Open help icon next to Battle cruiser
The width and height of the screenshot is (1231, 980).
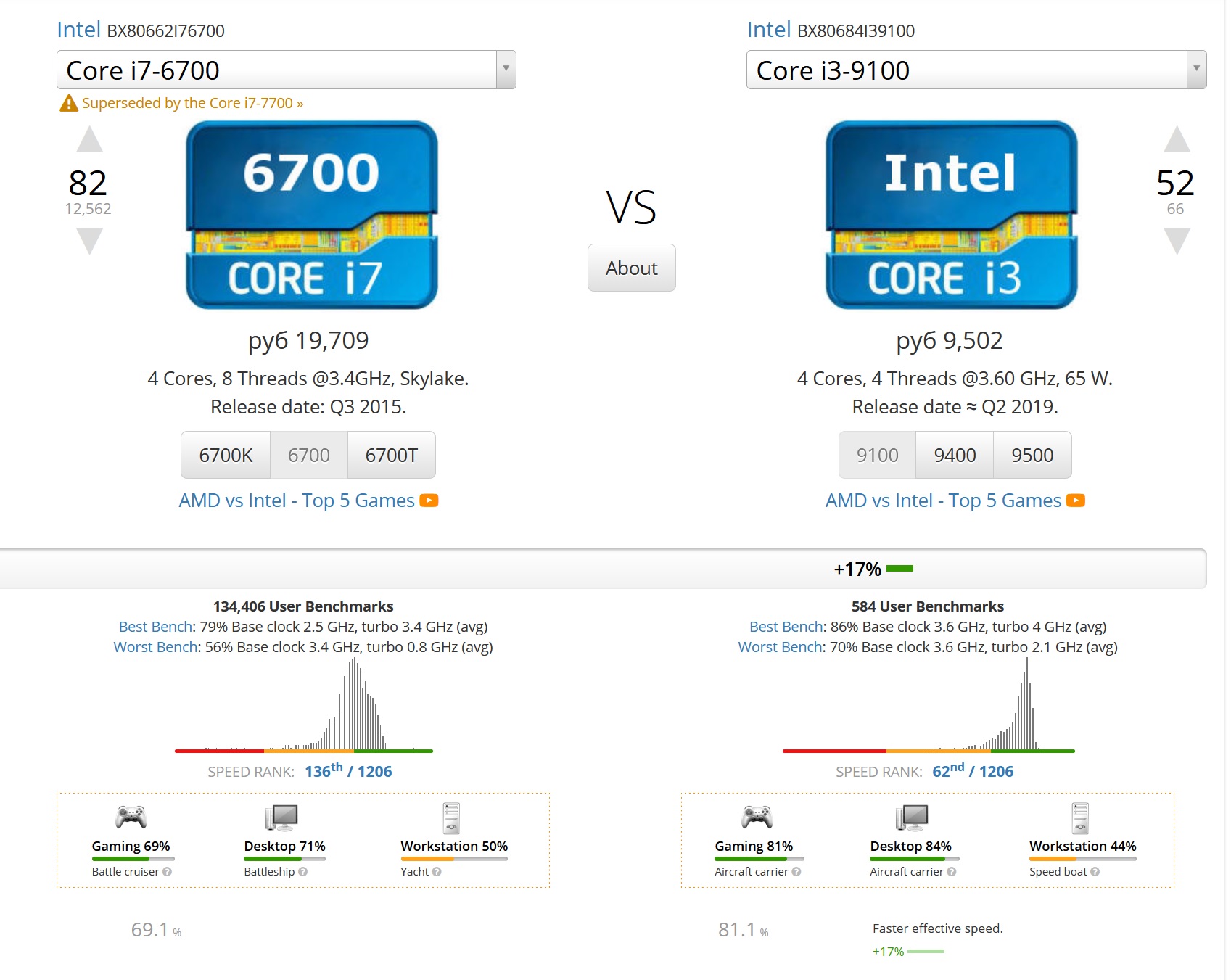pyautogui.click(x=167, y=872)
